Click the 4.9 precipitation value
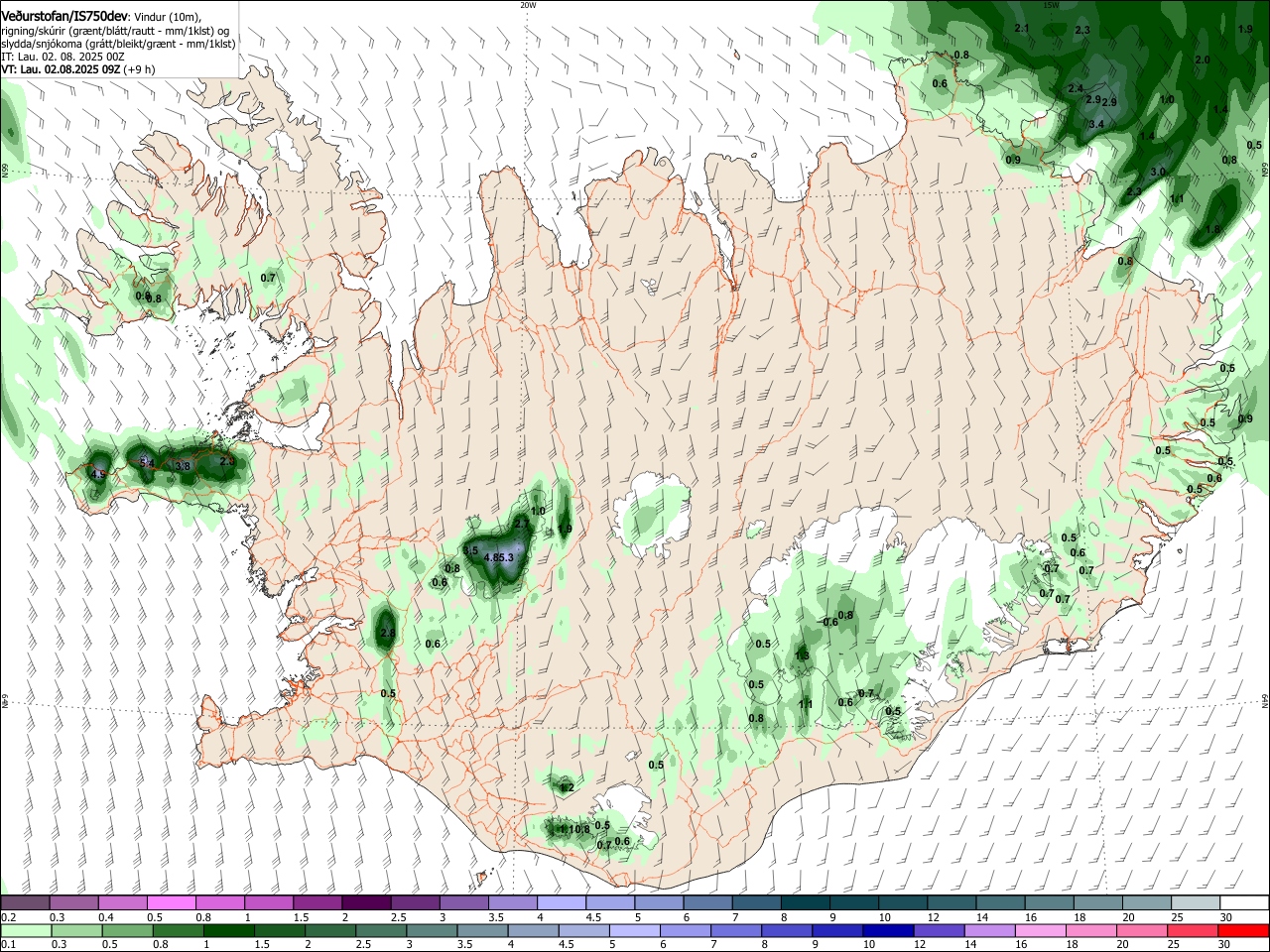This screenshot has width=1270, height=952. 98,475
